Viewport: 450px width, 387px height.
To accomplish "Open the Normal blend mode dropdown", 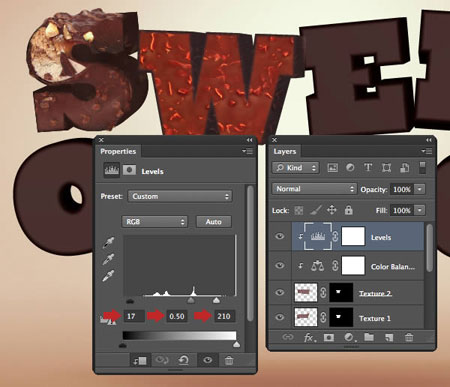I will 314,189.
